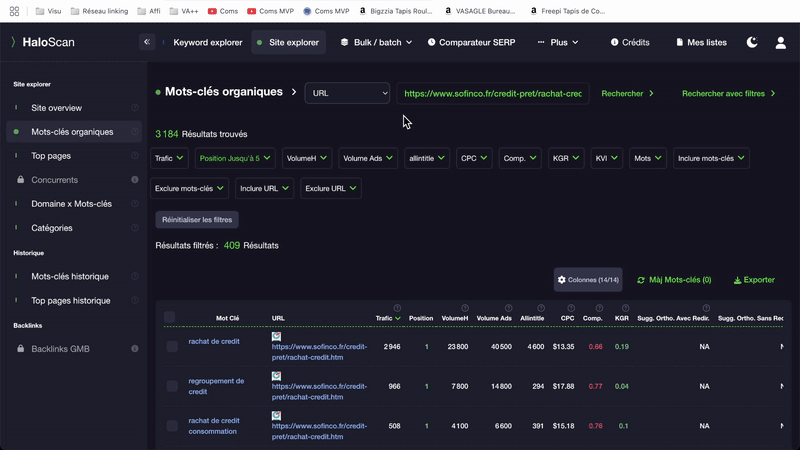This screenshot has width=800, height=450.
Task: Click the sofinco URL input field
Action: [493, 93]
